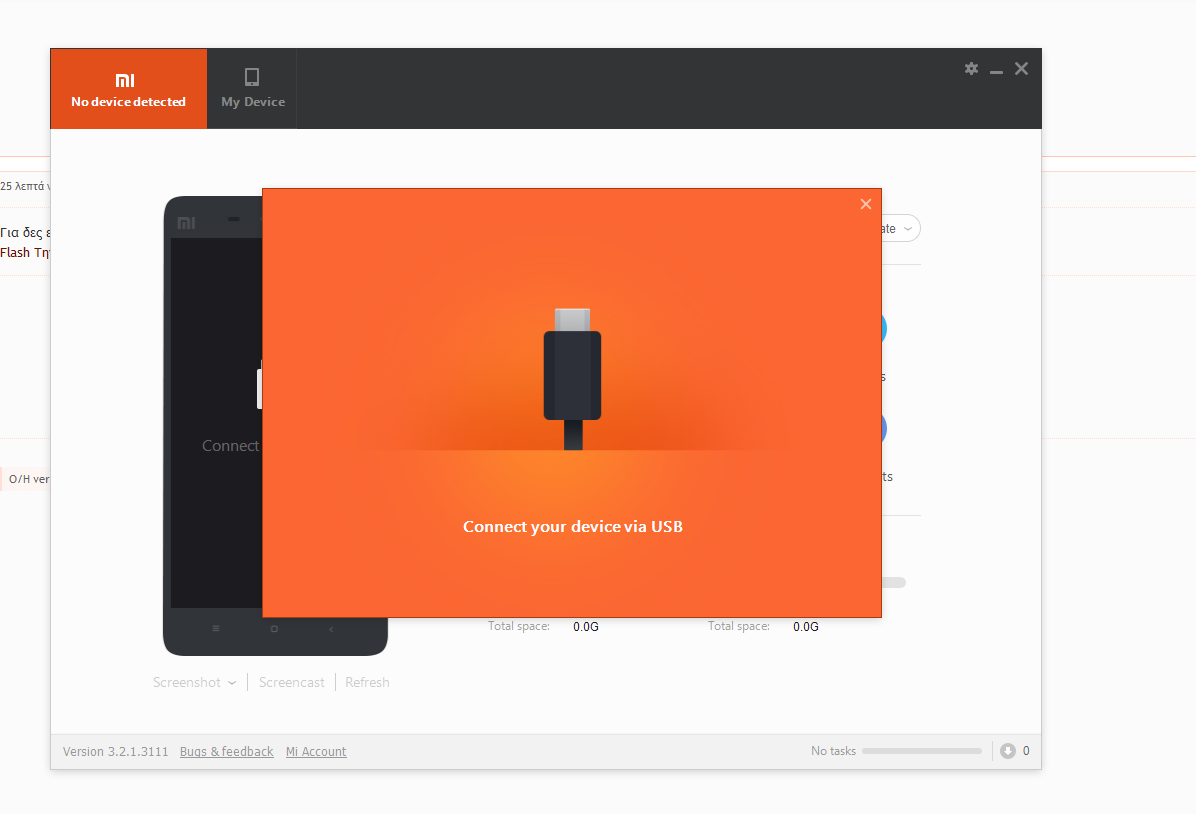
Task: Click the No tasks status text
Action: pyautogui.click(x=833, y=751)
